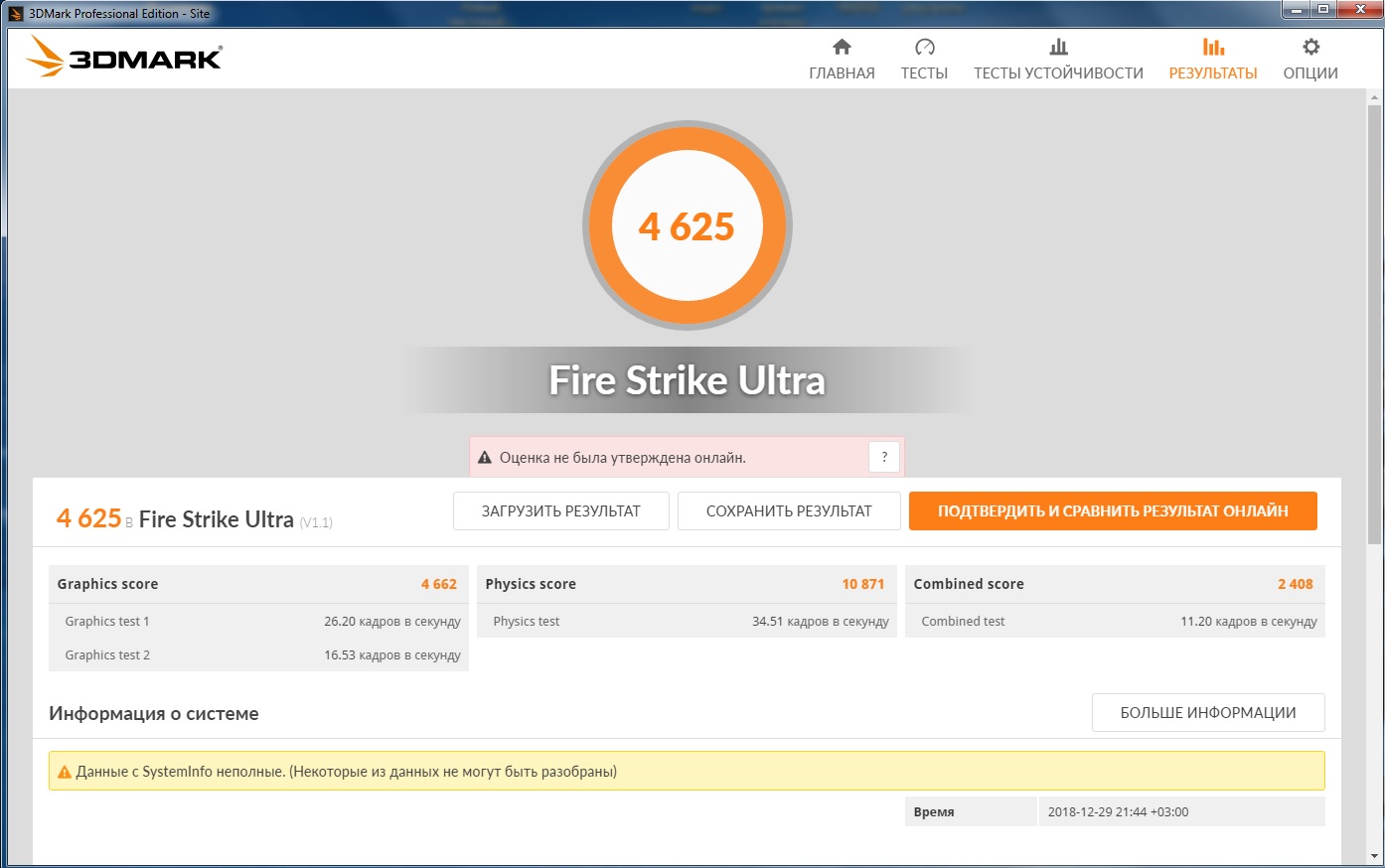Viewport: 1385px width, 868px height.
Task: Click the Physics score label
Action: [531, 584]
